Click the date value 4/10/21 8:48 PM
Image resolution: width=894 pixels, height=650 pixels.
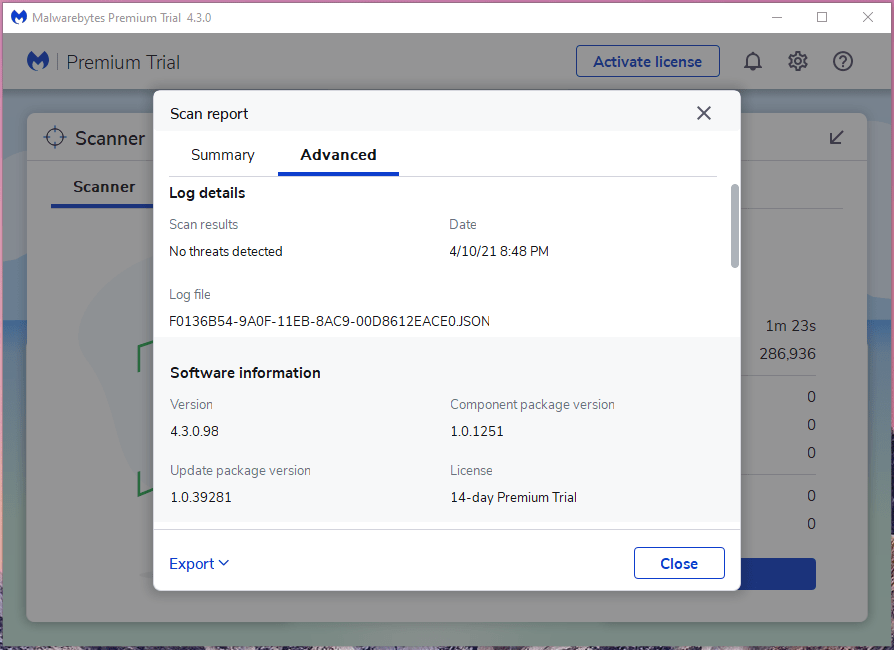tap(499, 251)
